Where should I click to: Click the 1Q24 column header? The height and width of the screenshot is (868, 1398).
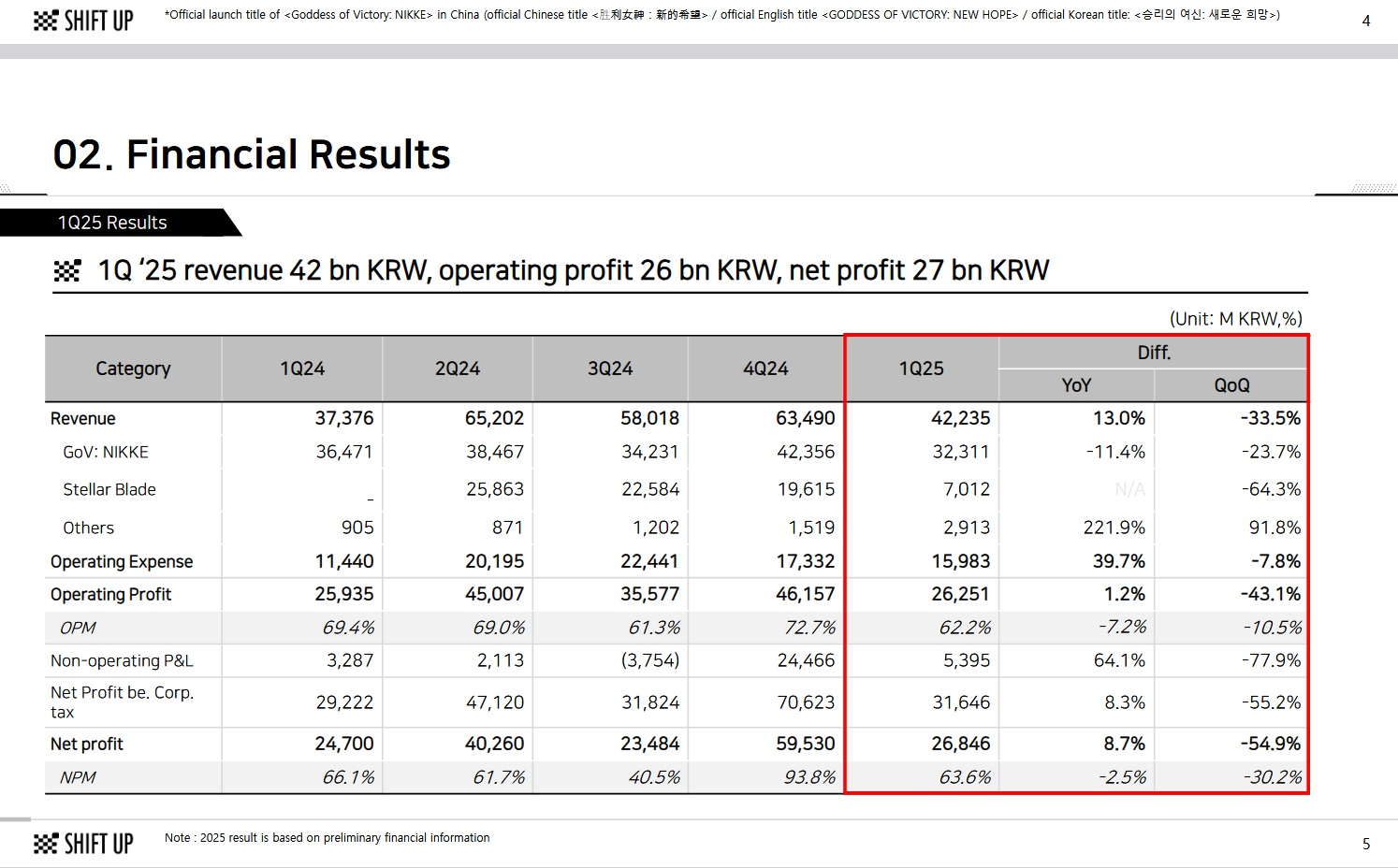(x=302, y=369)
